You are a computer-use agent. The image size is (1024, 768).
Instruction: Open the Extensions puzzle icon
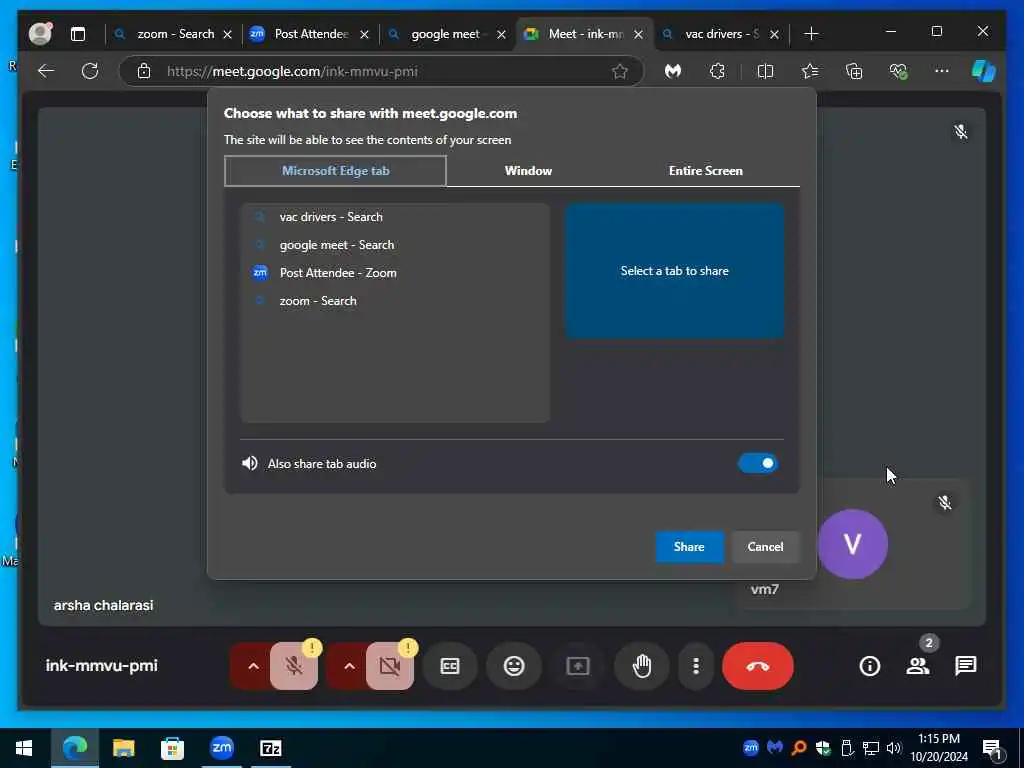click(718, 71)
